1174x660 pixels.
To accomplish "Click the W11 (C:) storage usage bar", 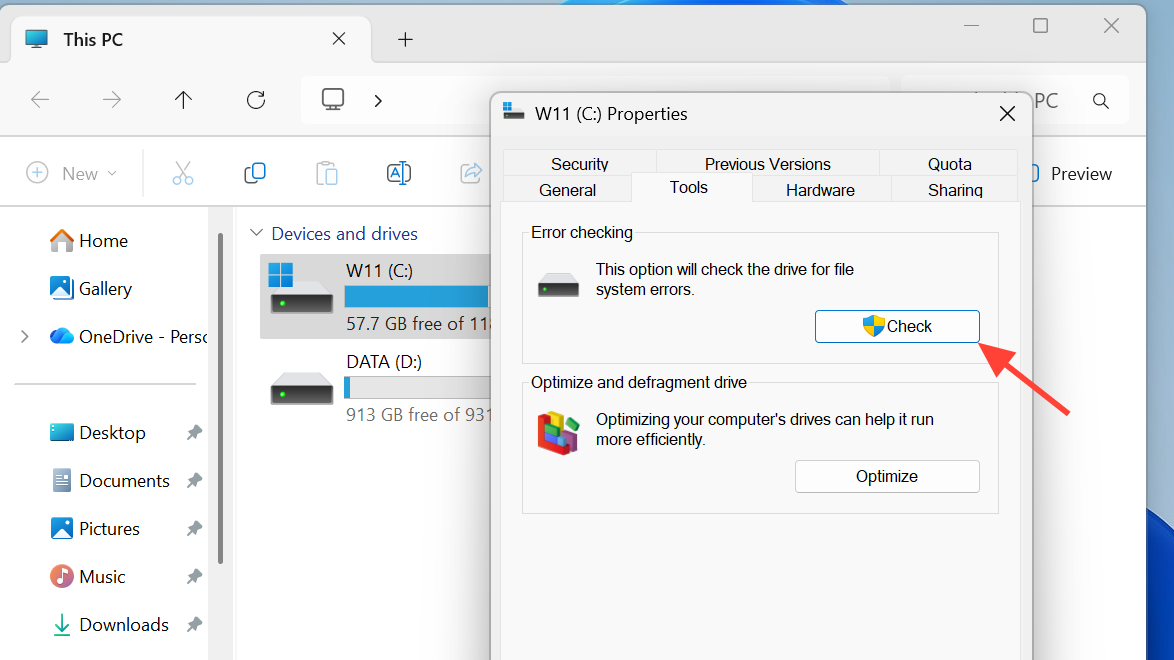I will (x=416, y=297).
